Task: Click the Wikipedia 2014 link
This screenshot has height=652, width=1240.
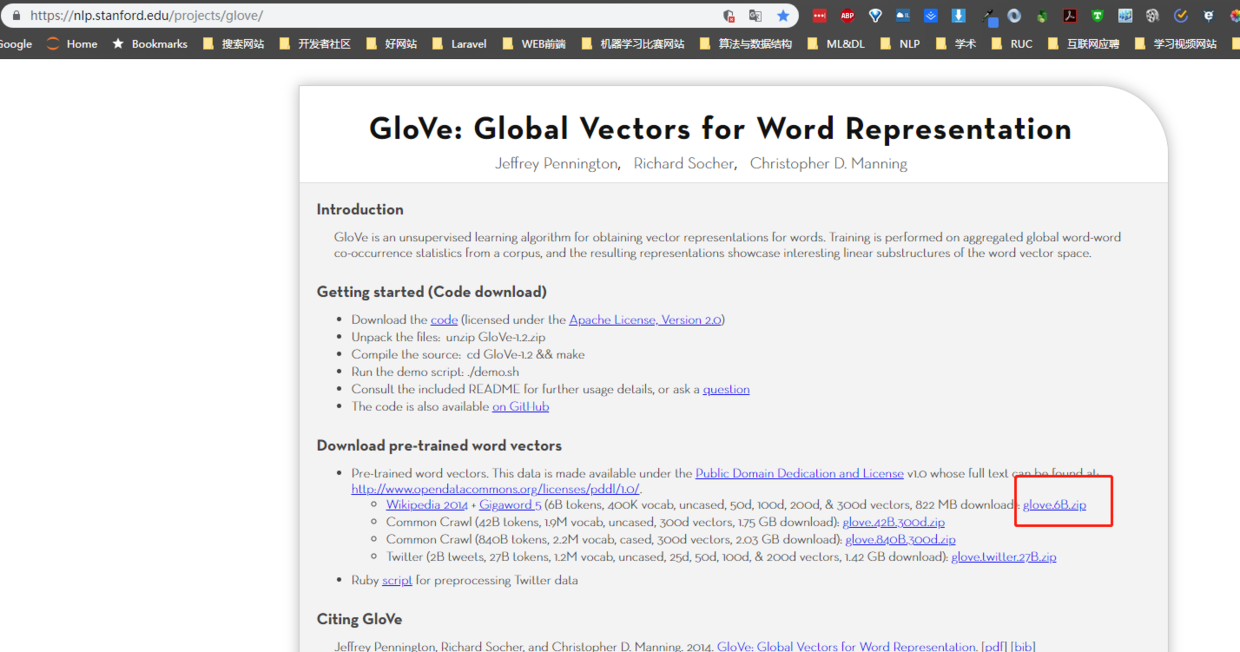Action: click(426, 505)
